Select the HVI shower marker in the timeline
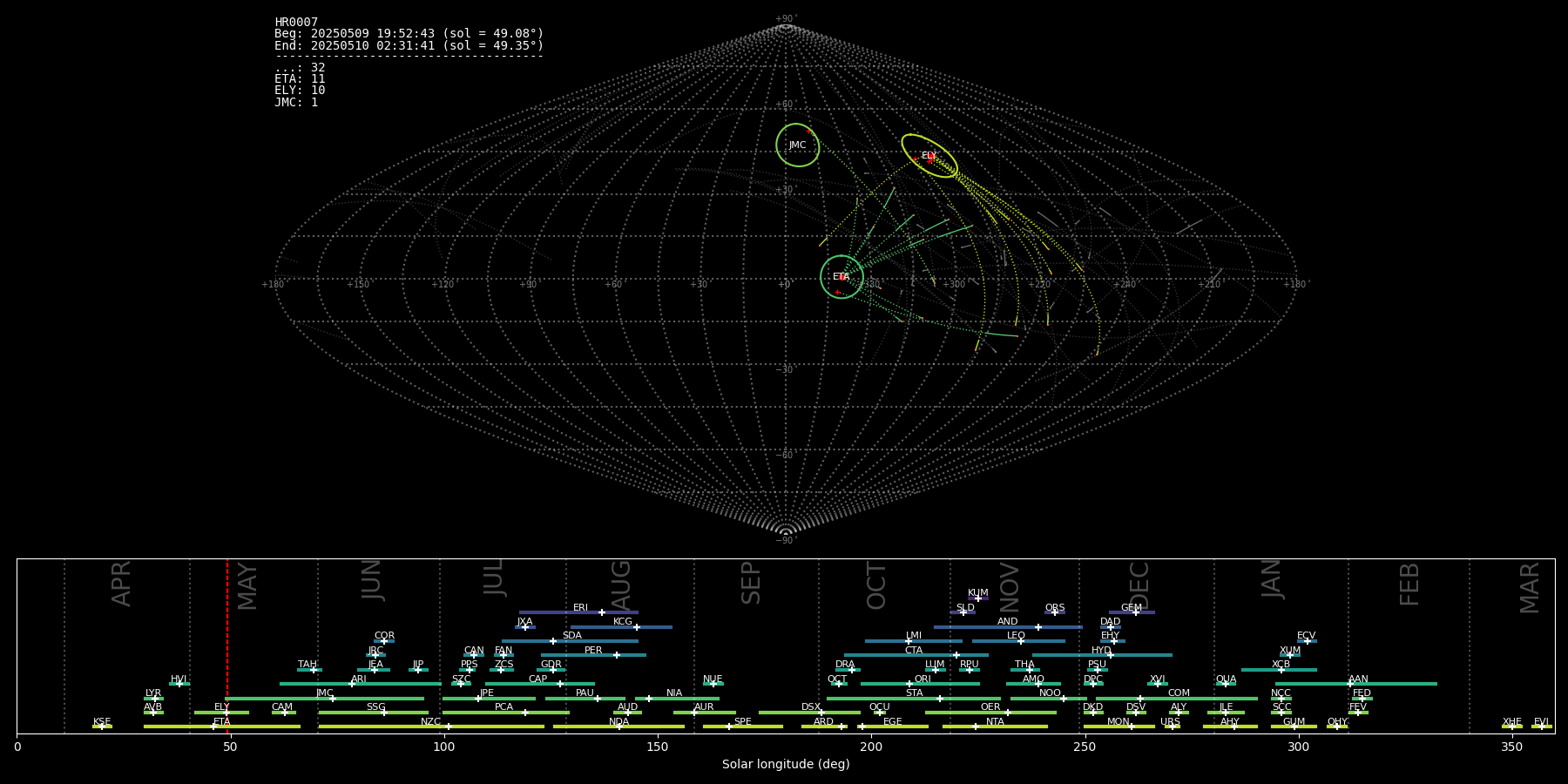Image resolution: width=1568 pixels, height=784 pixels. click(x=179, y=684)
